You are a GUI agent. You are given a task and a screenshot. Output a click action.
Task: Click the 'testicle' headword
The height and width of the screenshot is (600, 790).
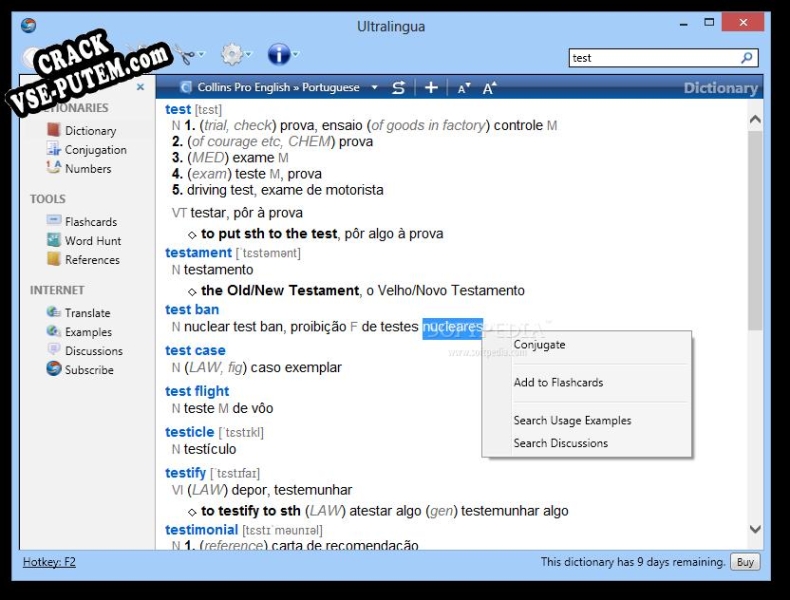tap(190, 432)
